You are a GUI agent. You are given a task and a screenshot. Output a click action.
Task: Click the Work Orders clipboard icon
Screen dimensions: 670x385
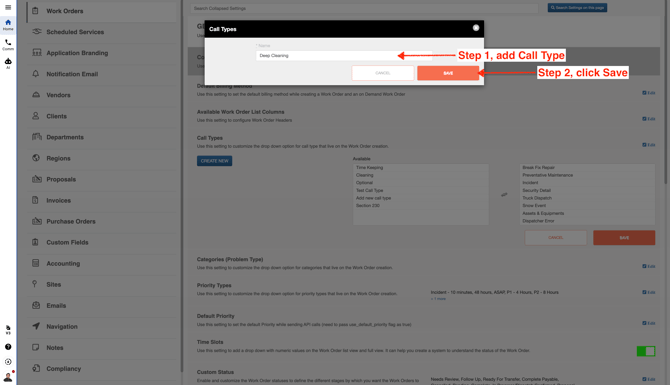(x=35, y=11)
